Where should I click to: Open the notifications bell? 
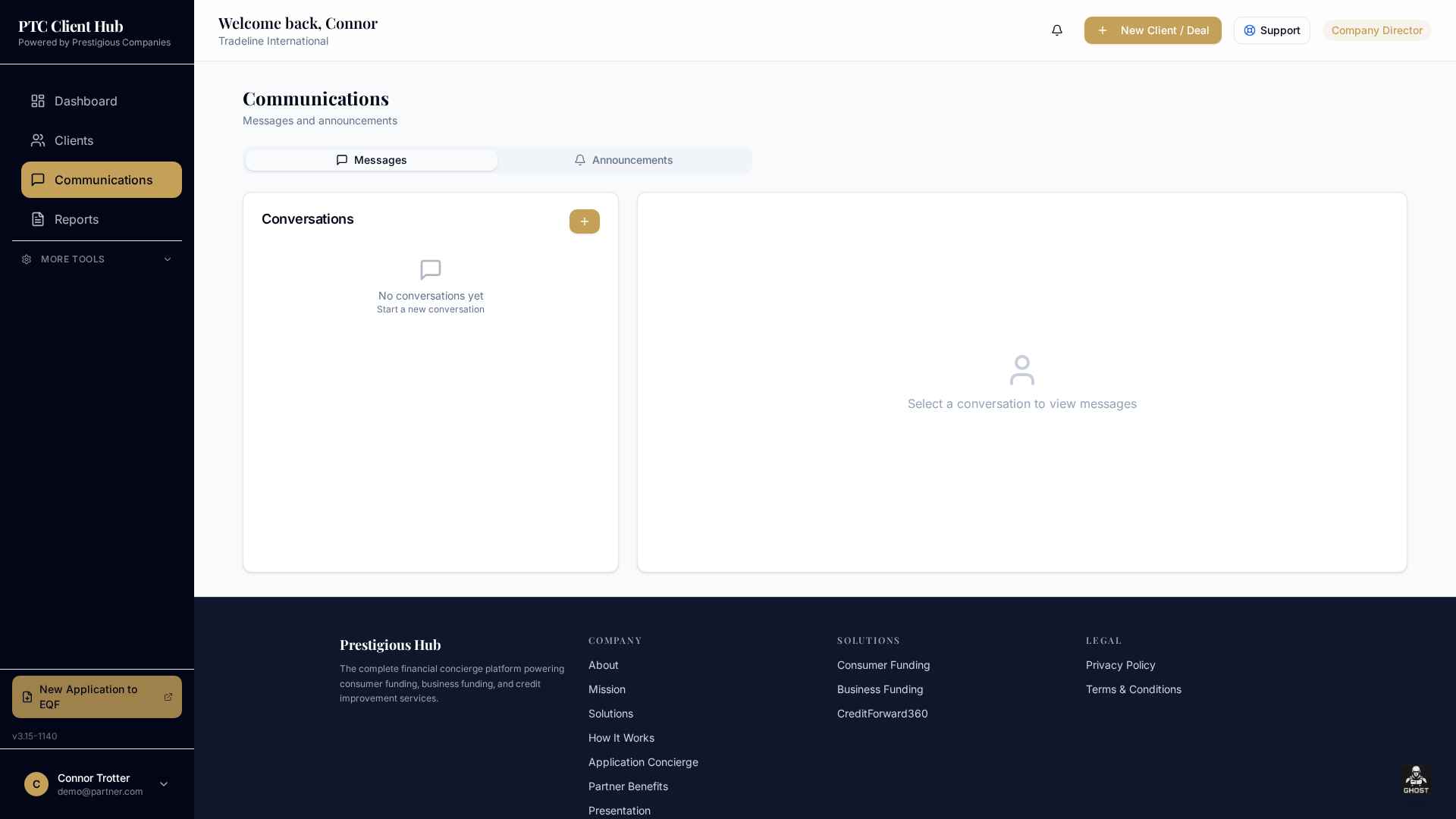coord(1057,30)
